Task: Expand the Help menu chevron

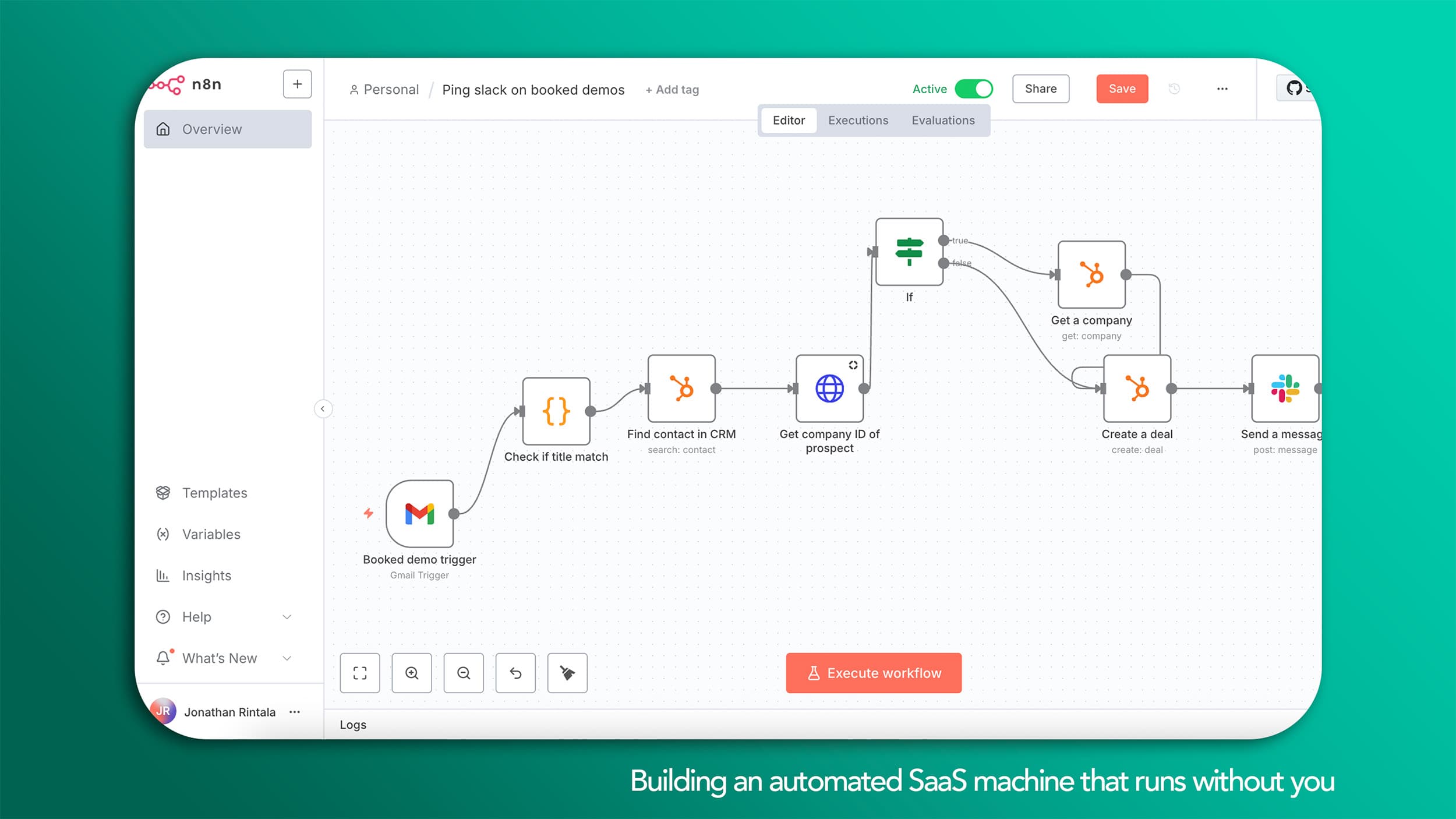Action: (287, 617)
